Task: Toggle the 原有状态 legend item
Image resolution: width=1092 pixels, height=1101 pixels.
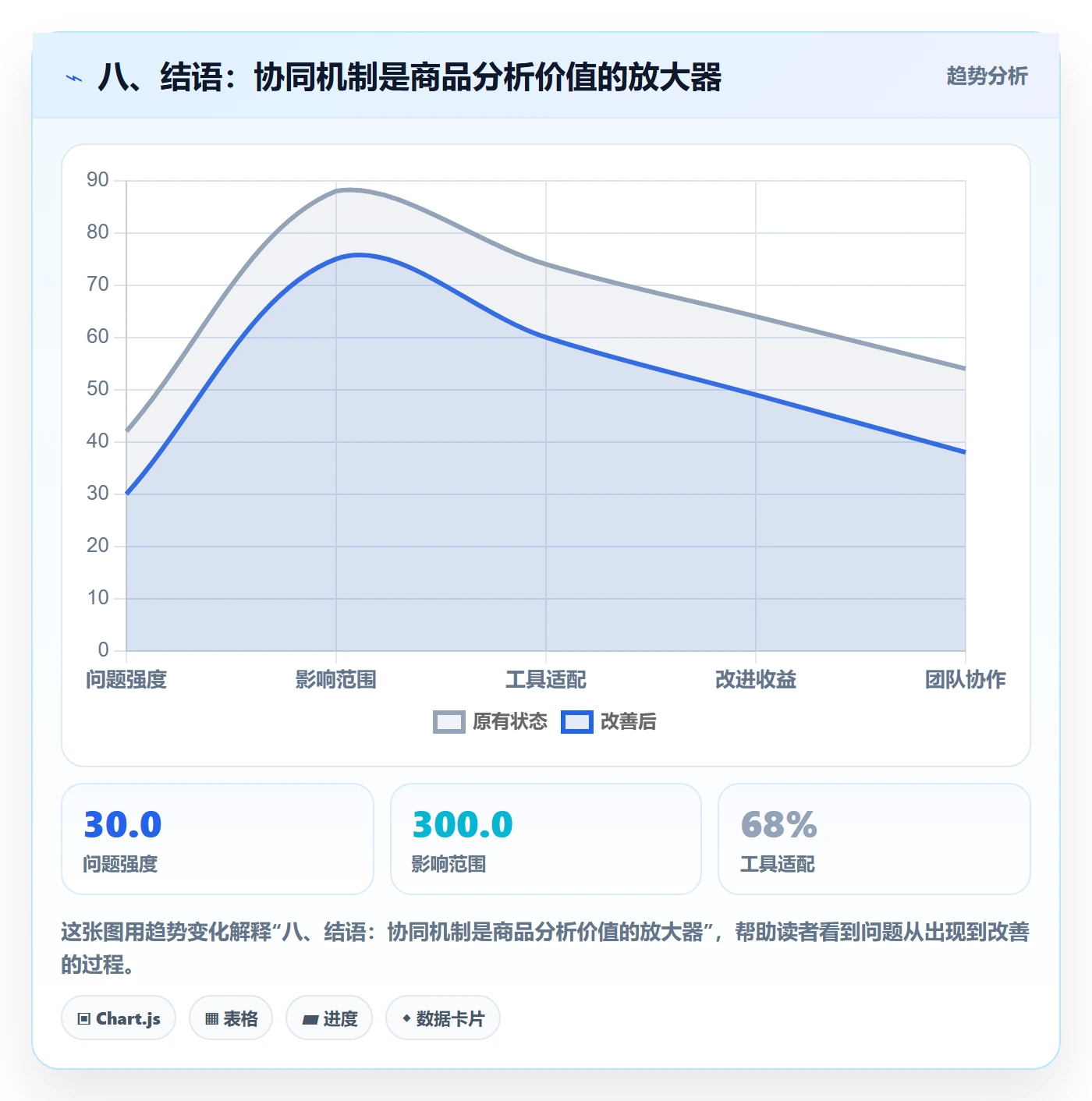Action: point(491,721)
